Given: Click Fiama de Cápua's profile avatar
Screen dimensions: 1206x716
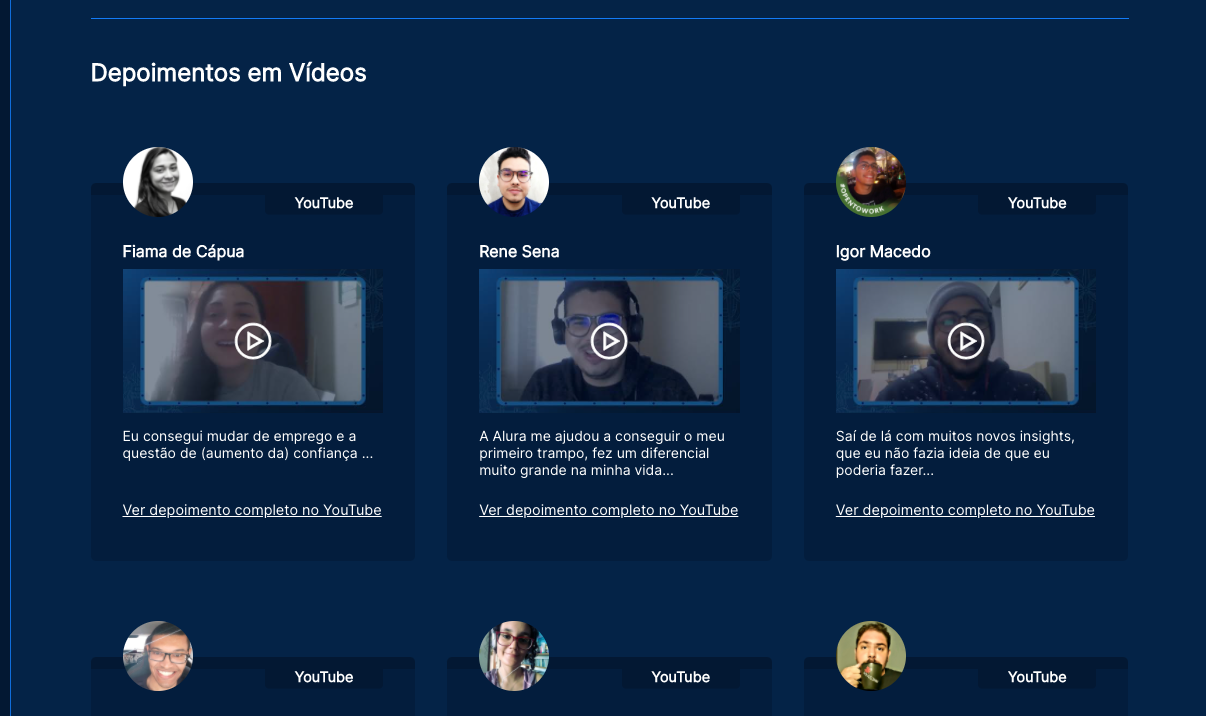Looking at the screenshot, I should [x=158, y=182].
